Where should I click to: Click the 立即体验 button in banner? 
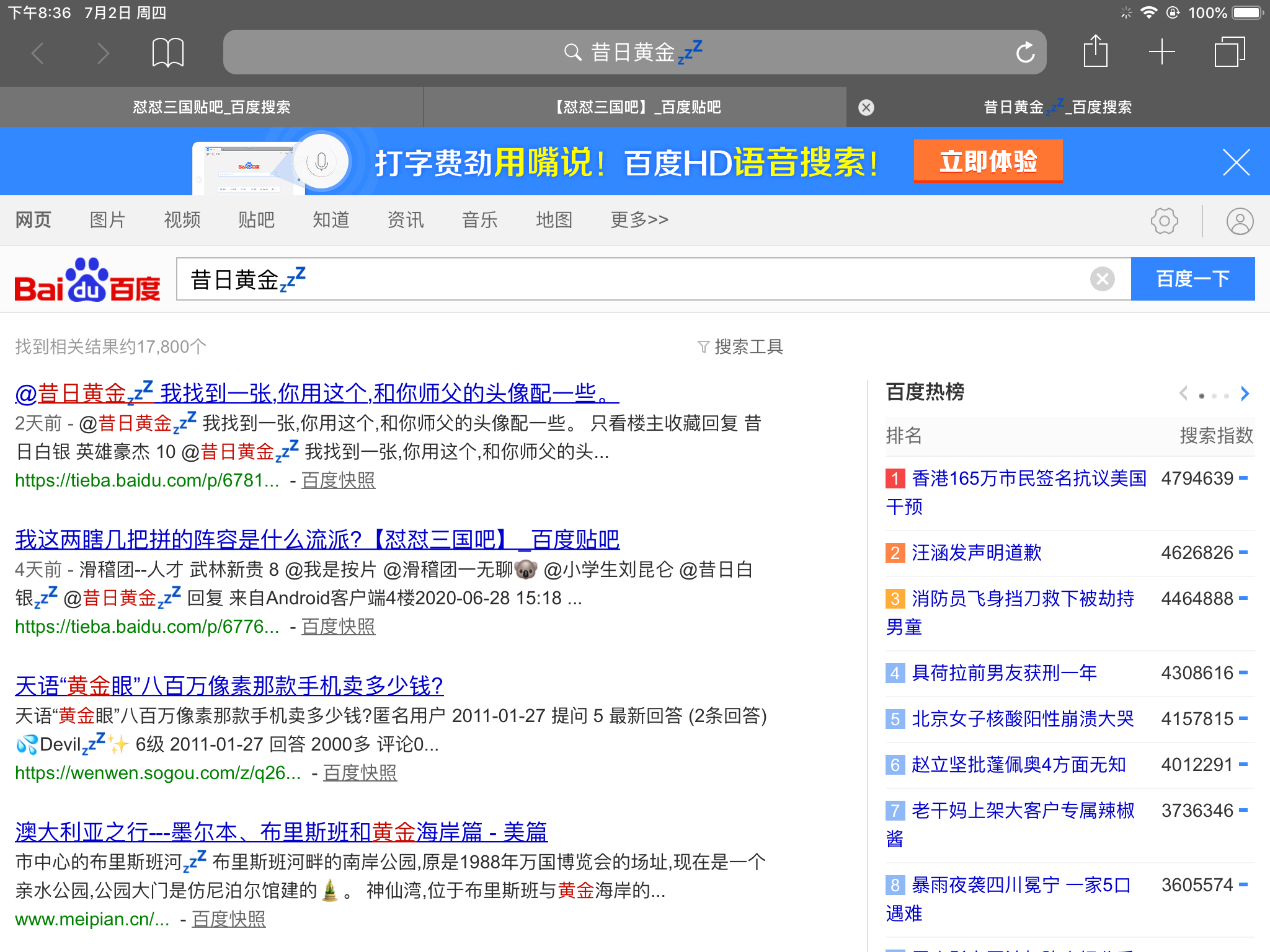point(988,161)
